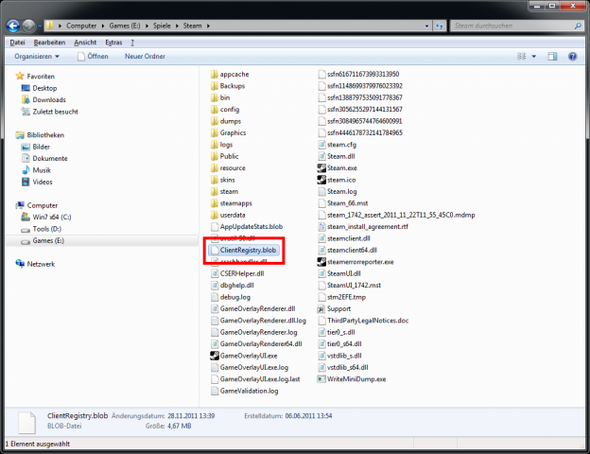
Task: Open the Ansicht menu
Action: [85, 43]
